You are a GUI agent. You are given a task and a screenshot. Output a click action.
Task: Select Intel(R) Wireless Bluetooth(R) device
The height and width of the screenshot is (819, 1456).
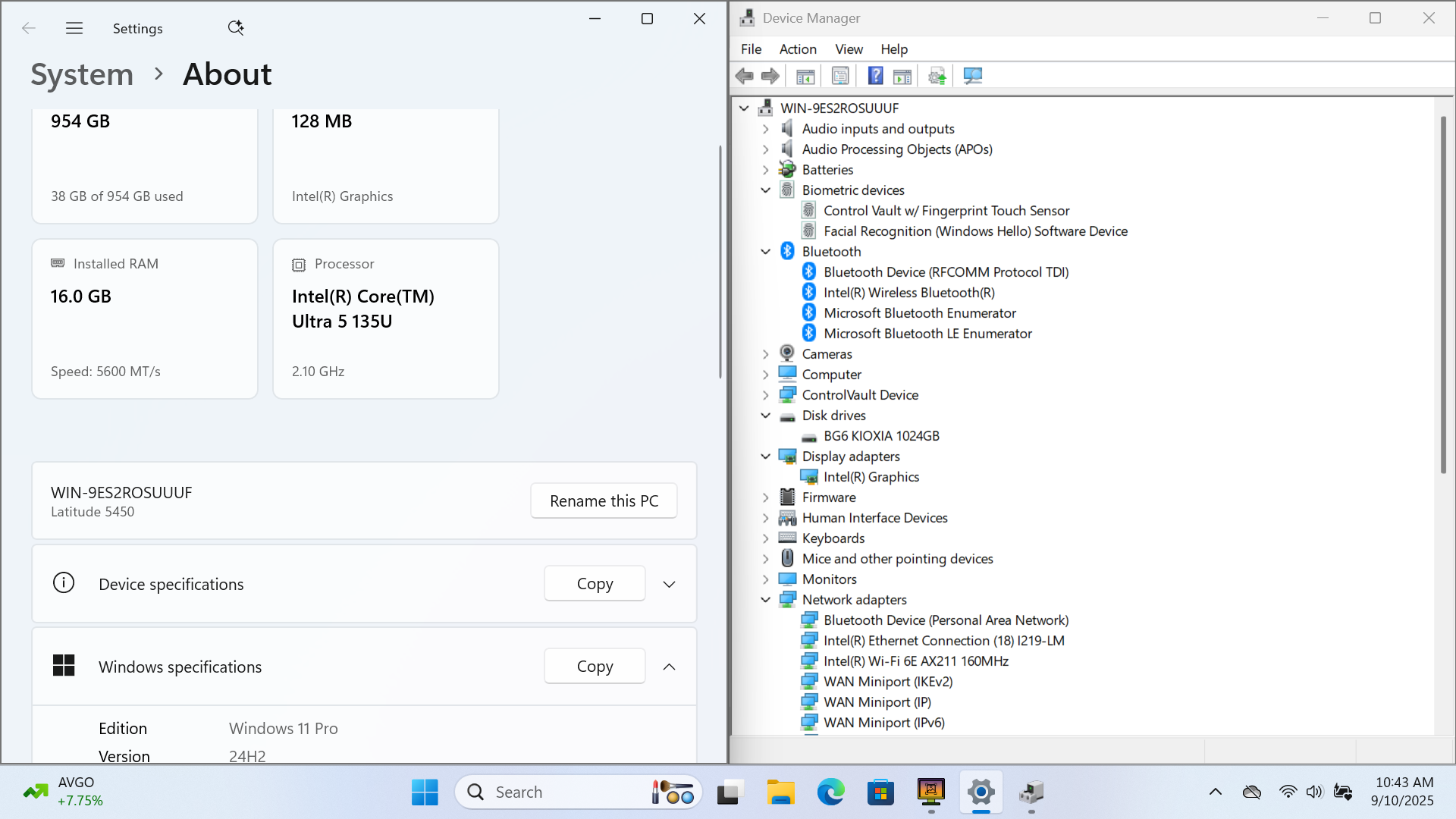[909, 293]
